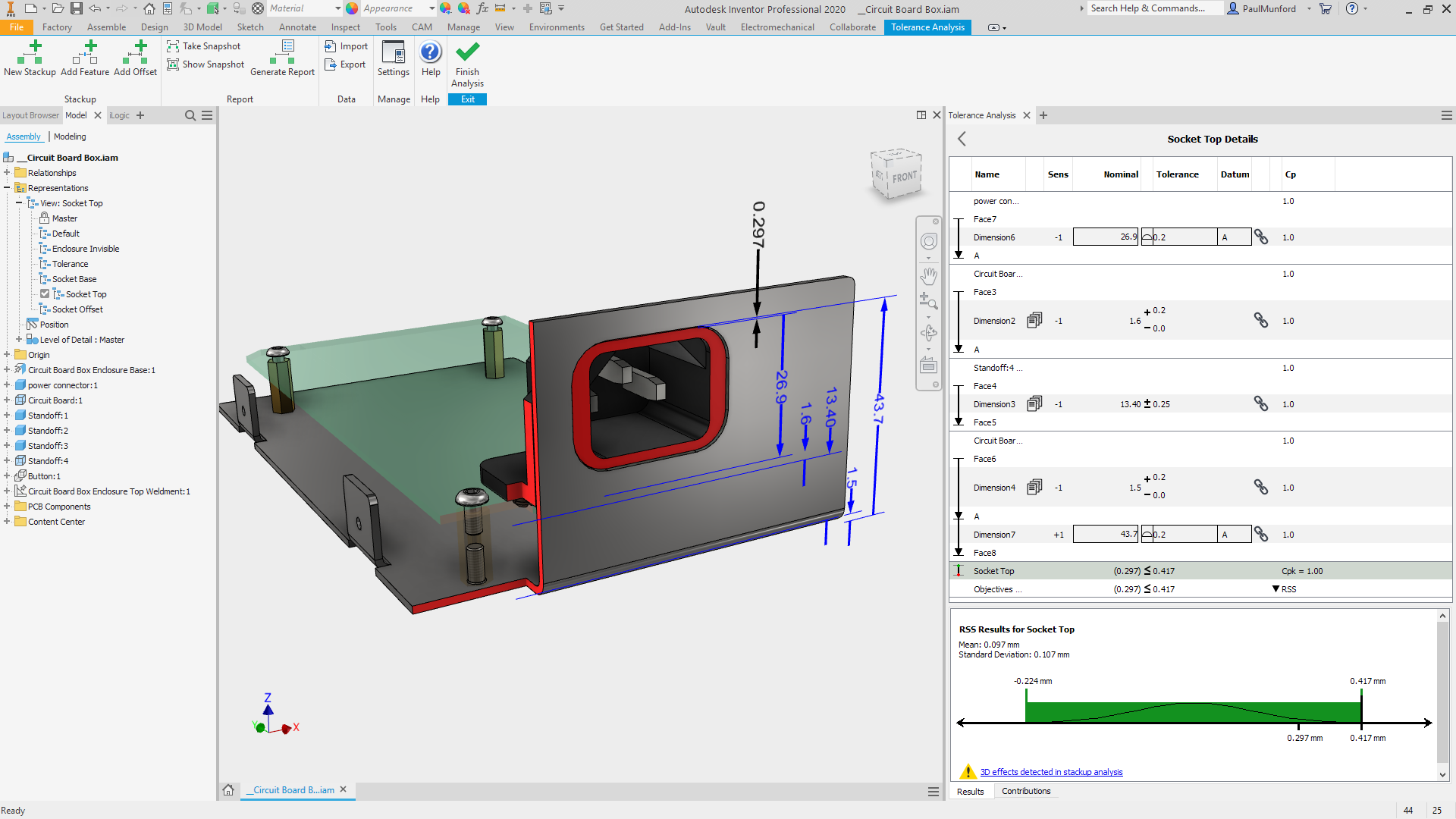Click the Appearance color wheel swatch

[351, 8]
